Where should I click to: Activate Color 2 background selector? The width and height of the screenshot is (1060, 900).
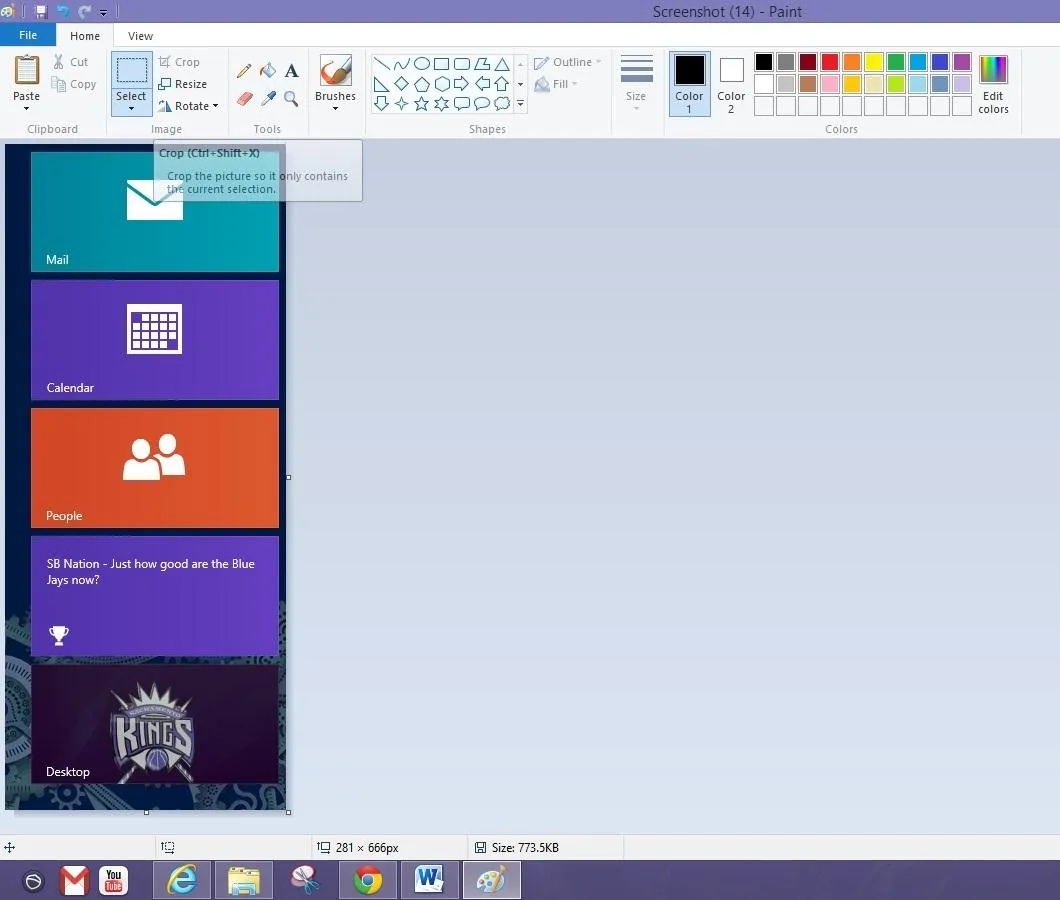coord(731,84)
